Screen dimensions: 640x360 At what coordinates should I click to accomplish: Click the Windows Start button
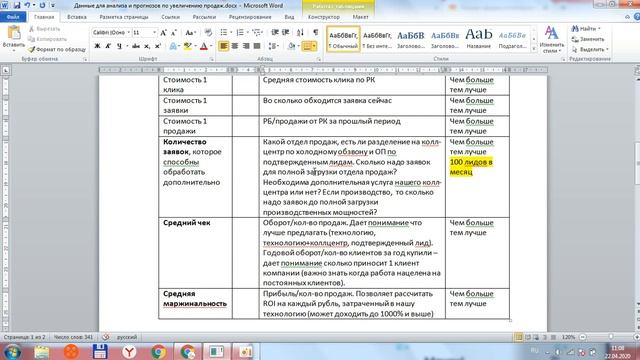click(12, 352)
